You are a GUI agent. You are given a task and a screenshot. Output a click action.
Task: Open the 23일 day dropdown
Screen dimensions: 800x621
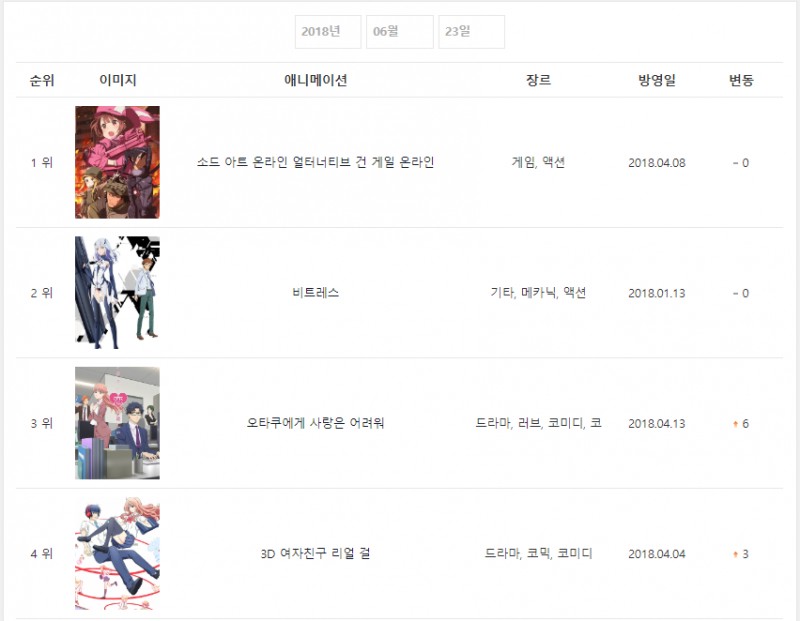(472, 32)
